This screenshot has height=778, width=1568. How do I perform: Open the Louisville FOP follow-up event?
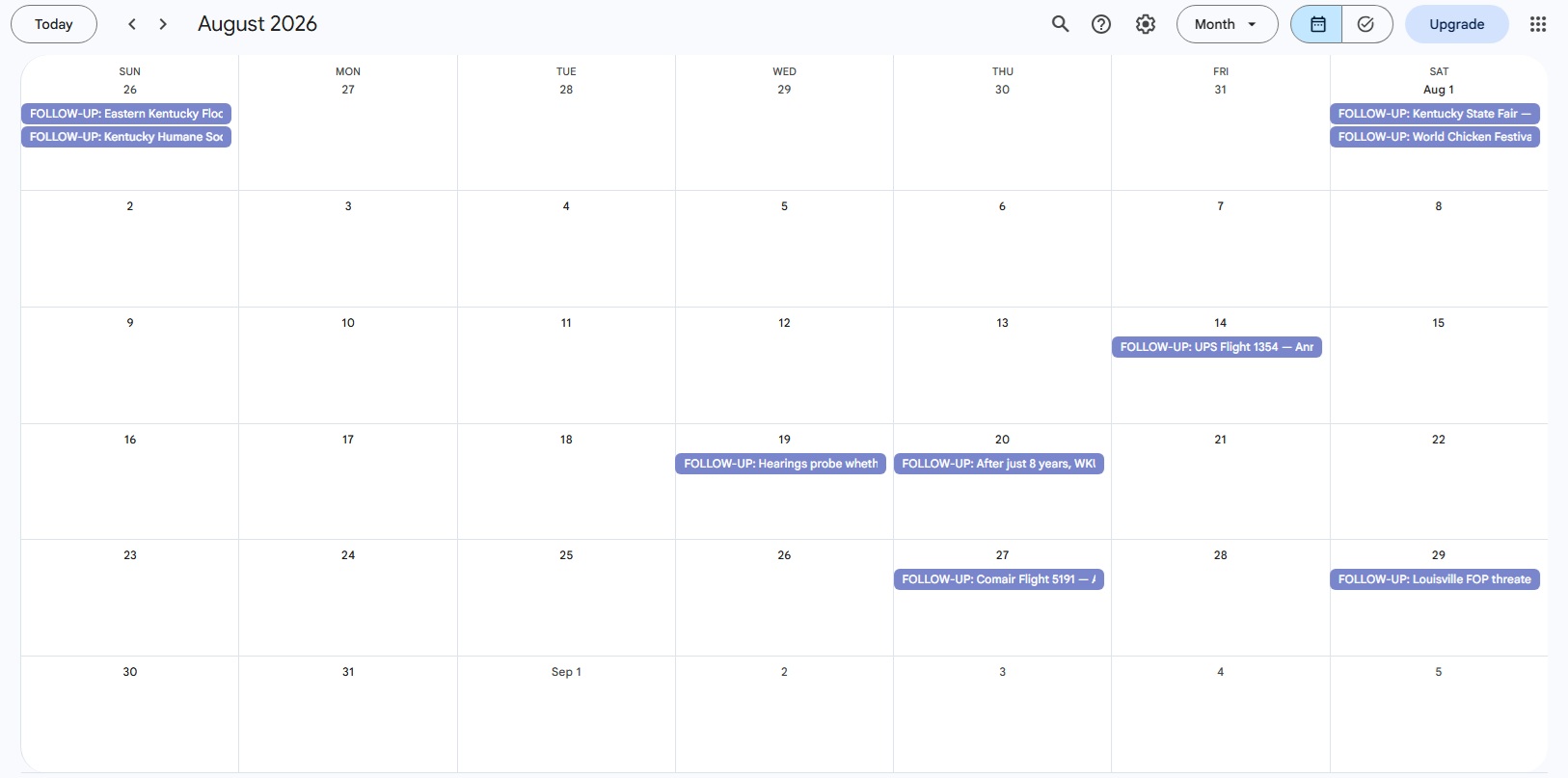[x=1434, y=579]
